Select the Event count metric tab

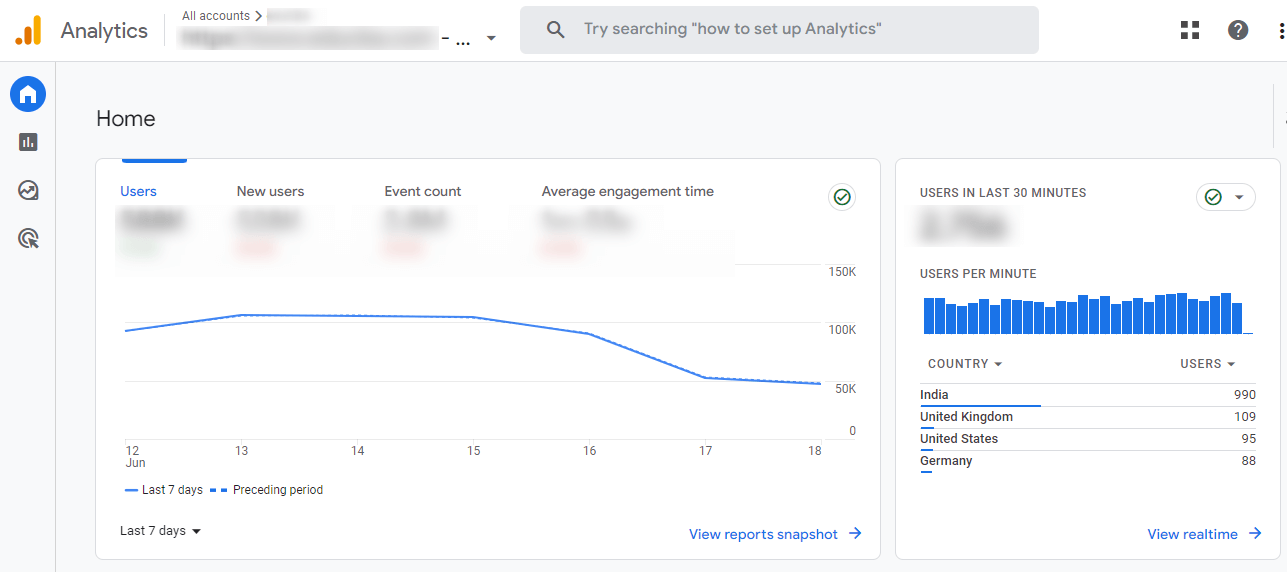423,191
